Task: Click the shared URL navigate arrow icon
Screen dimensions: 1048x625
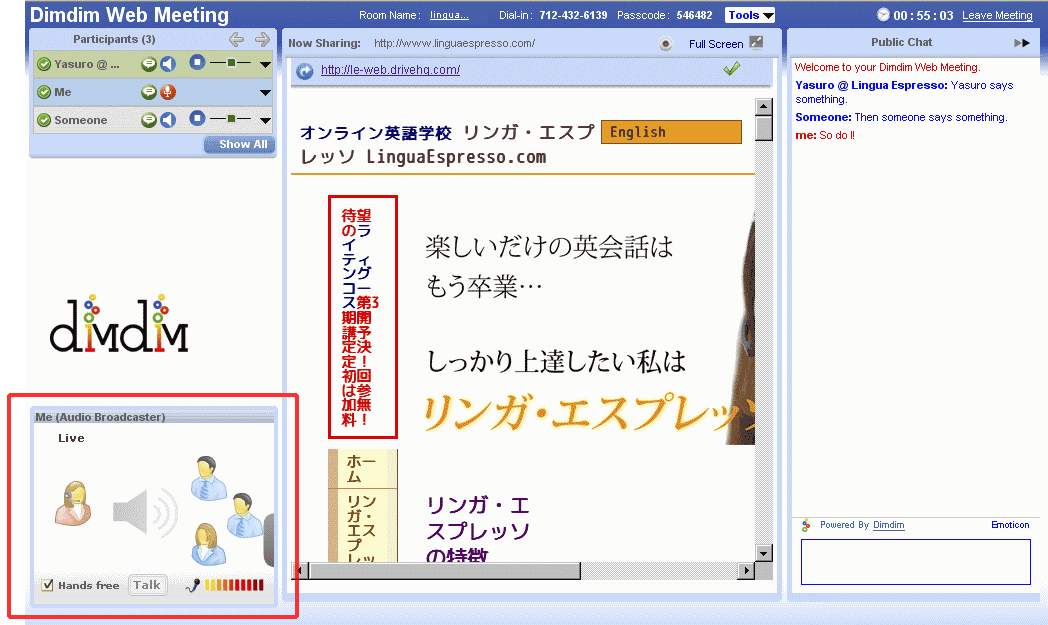Action: 305,71
